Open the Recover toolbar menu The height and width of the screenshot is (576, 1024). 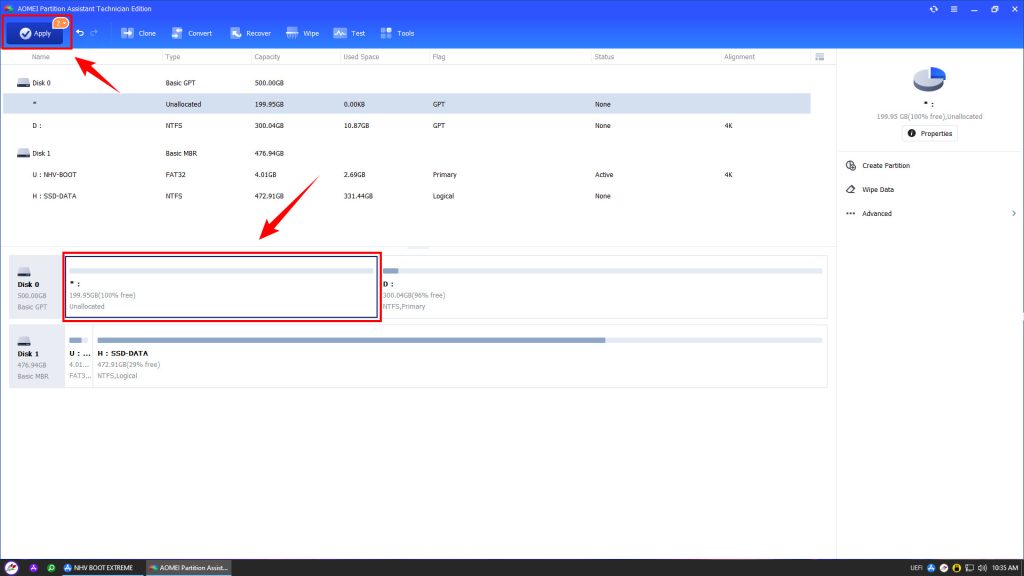[x=250, y=33]
